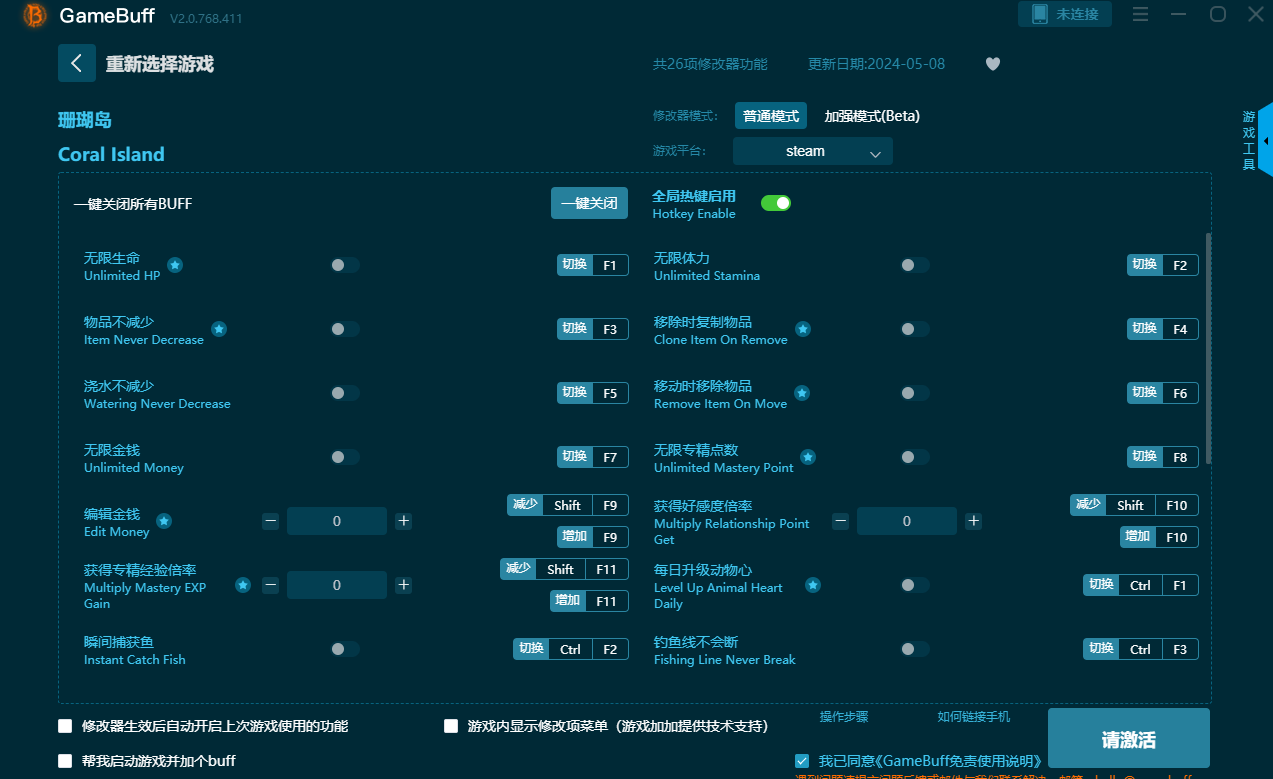Open the 如何链接手机 link

click(x=973, y=716)
